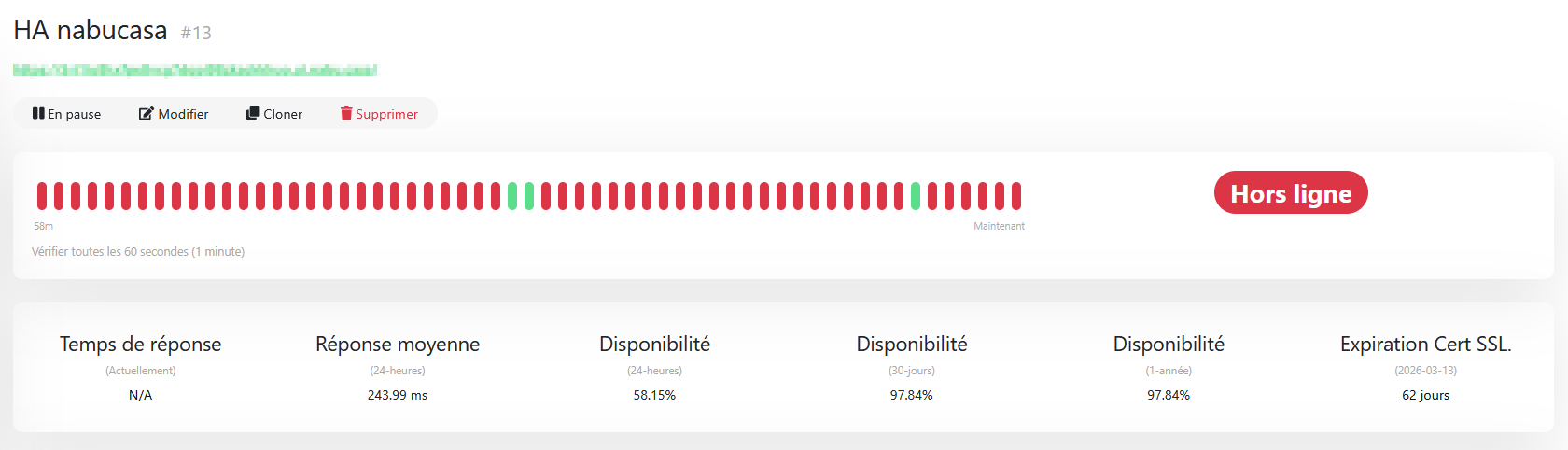Click the 243.99 ms average response value
Image resolution: width=1568 pixels, height=450 pixels.
398,396
